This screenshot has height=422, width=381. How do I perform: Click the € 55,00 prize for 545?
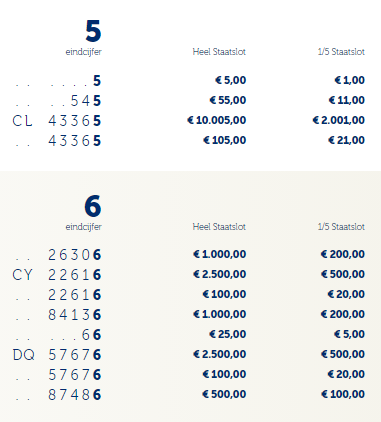click(228, 100)
